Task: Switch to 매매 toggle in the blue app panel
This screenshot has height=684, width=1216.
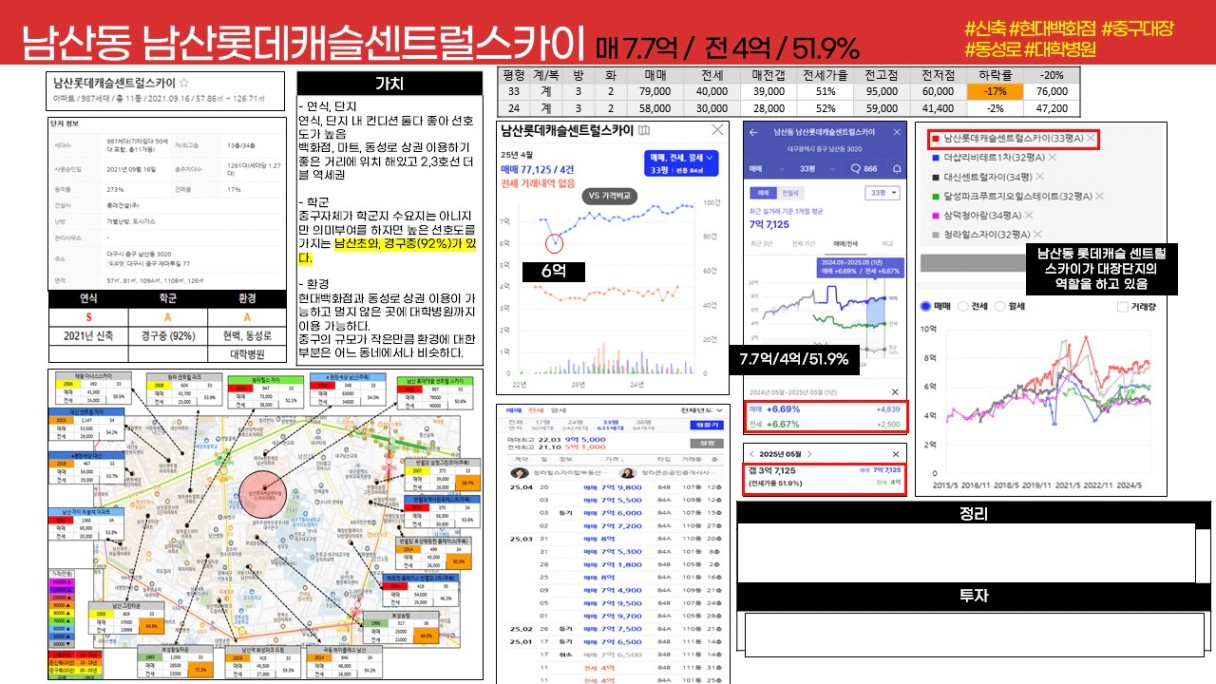Action: [x=764, y=193]
